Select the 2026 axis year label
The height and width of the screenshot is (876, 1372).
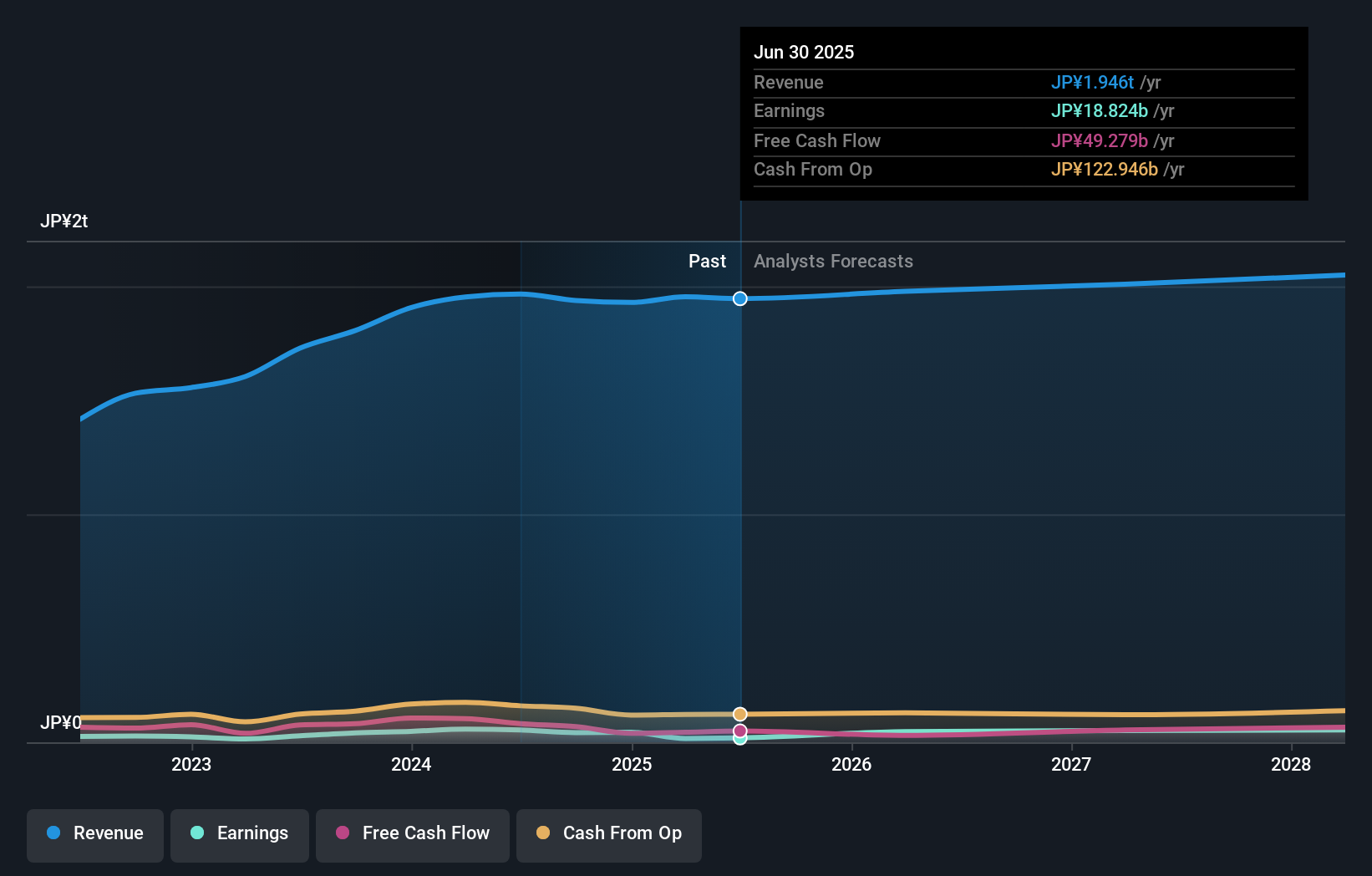pos(851,764)
